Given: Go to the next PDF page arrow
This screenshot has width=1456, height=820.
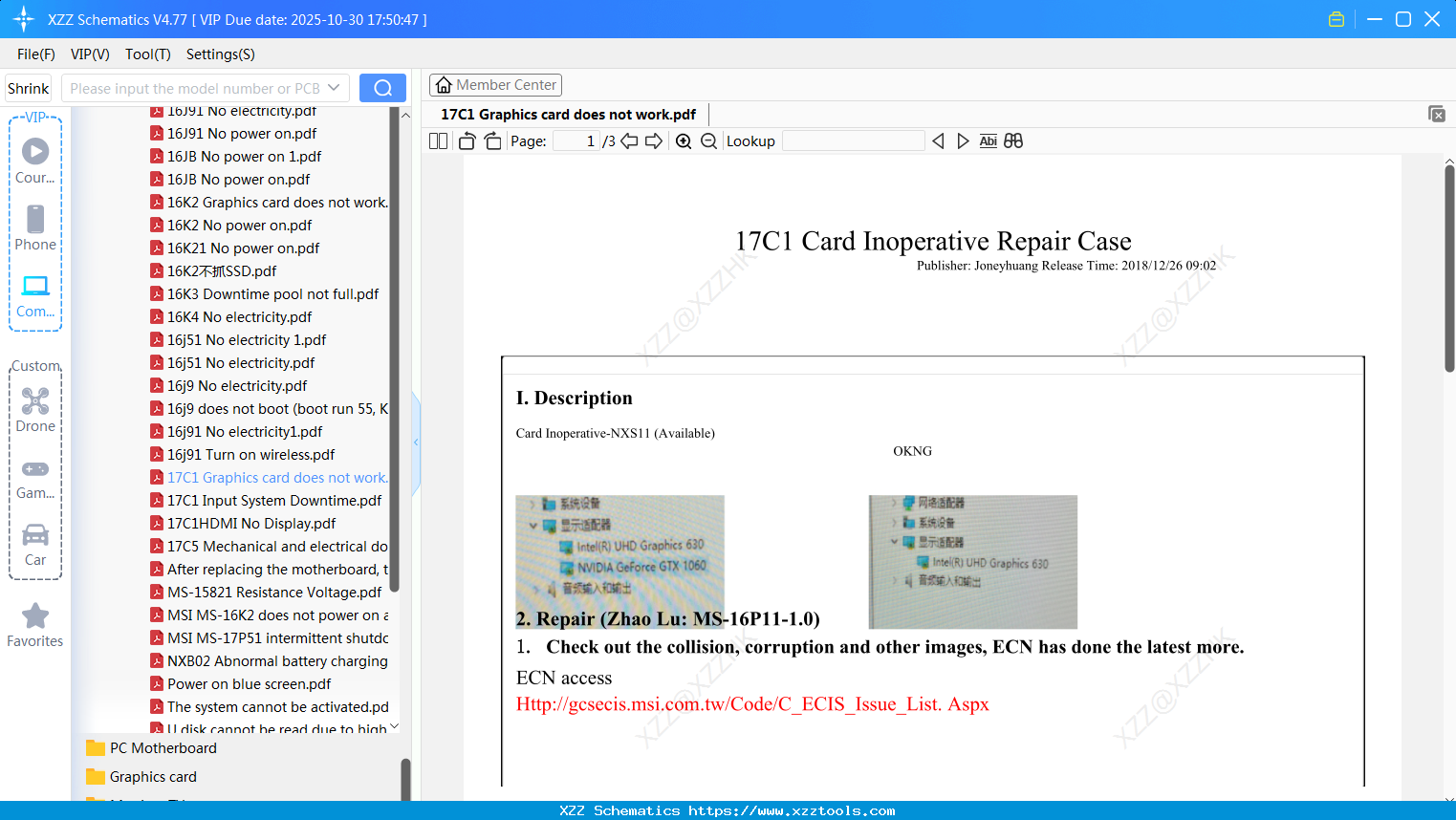Looking at the screenshot, I should 654,141.
